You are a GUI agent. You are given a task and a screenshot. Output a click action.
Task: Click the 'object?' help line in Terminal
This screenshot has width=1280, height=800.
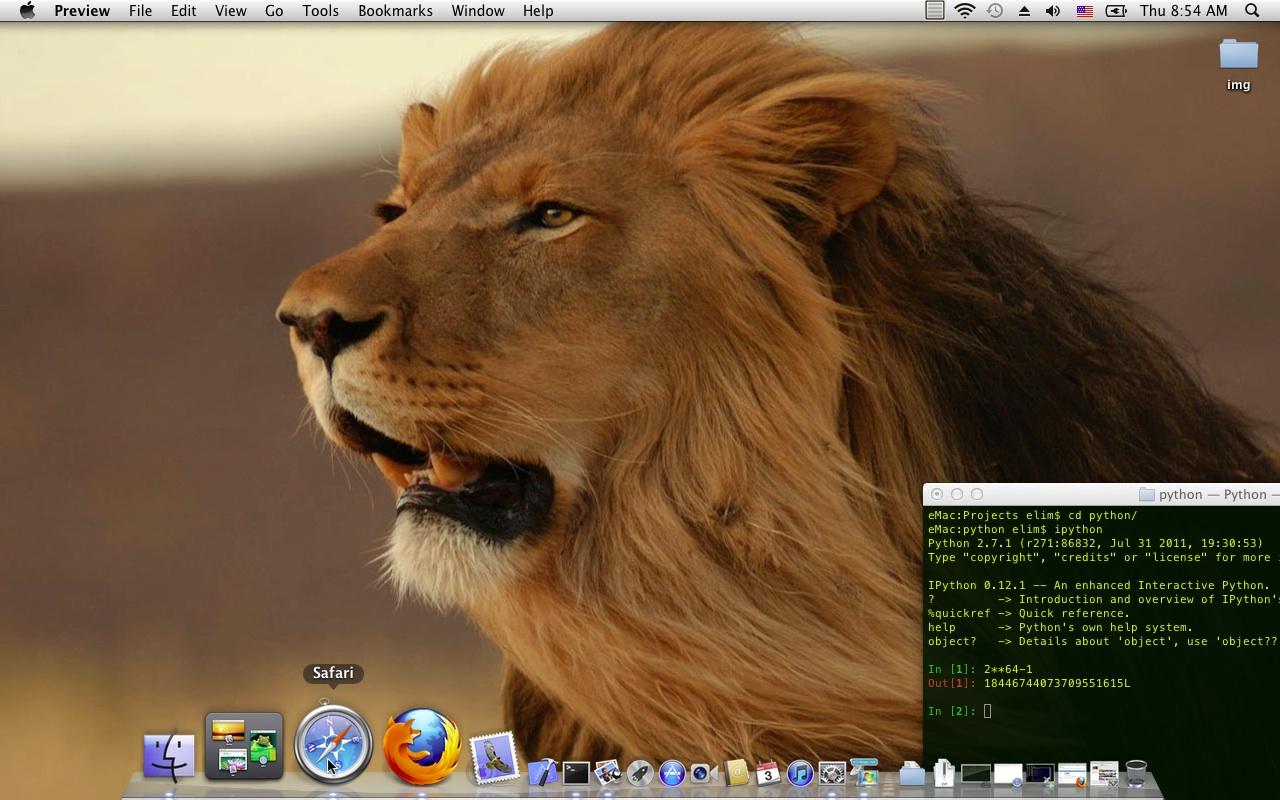pyautogui.click(x=1103, y=641)
